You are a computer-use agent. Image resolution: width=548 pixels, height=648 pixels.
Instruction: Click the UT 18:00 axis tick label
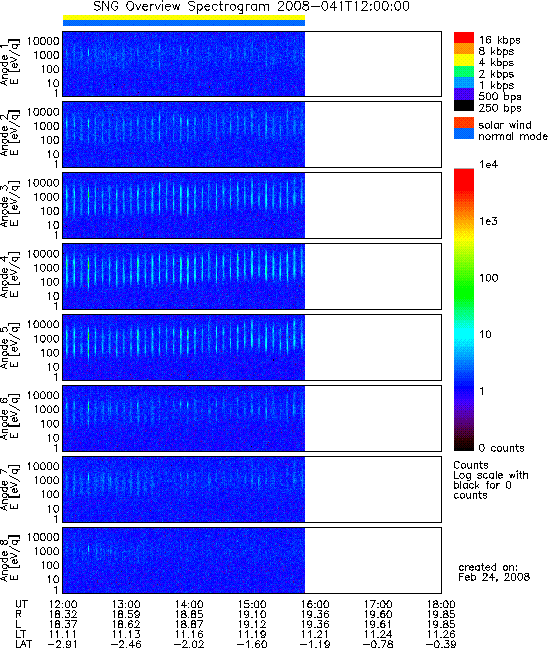pyautogui.click(x=441, y=605)
